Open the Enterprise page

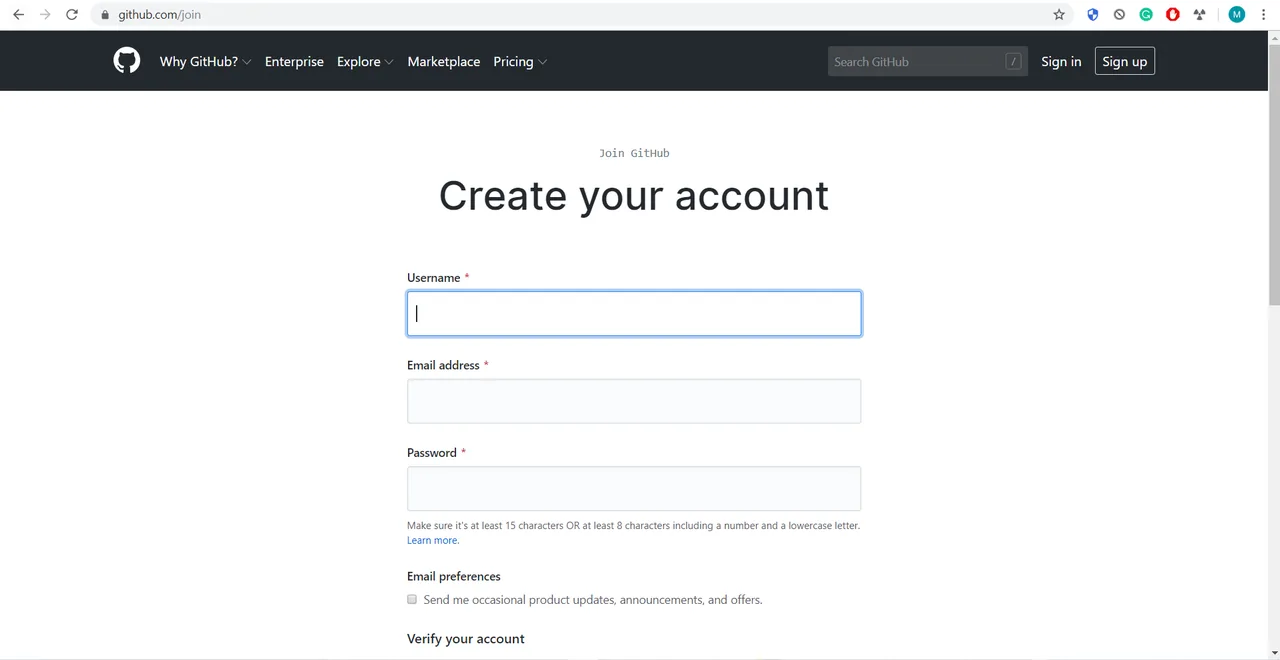[294, 61]
